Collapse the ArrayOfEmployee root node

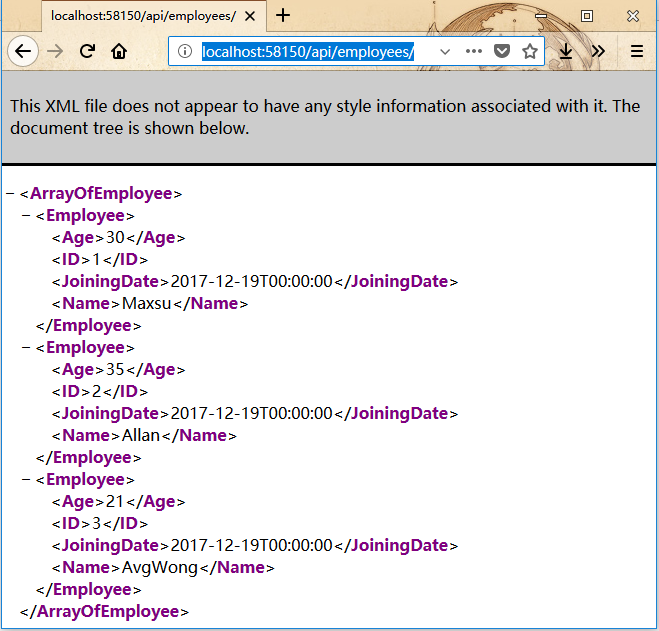tap(10, 194)
